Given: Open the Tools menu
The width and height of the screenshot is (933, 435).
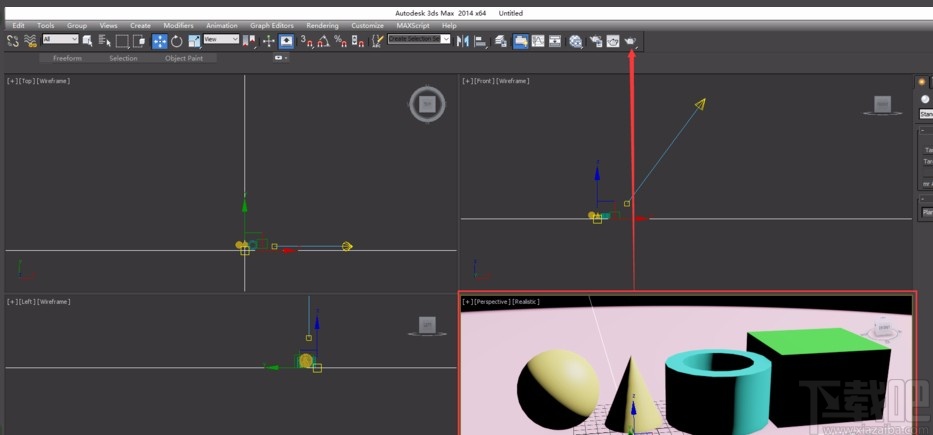Looking at the screenshot, I should (46, 26).
